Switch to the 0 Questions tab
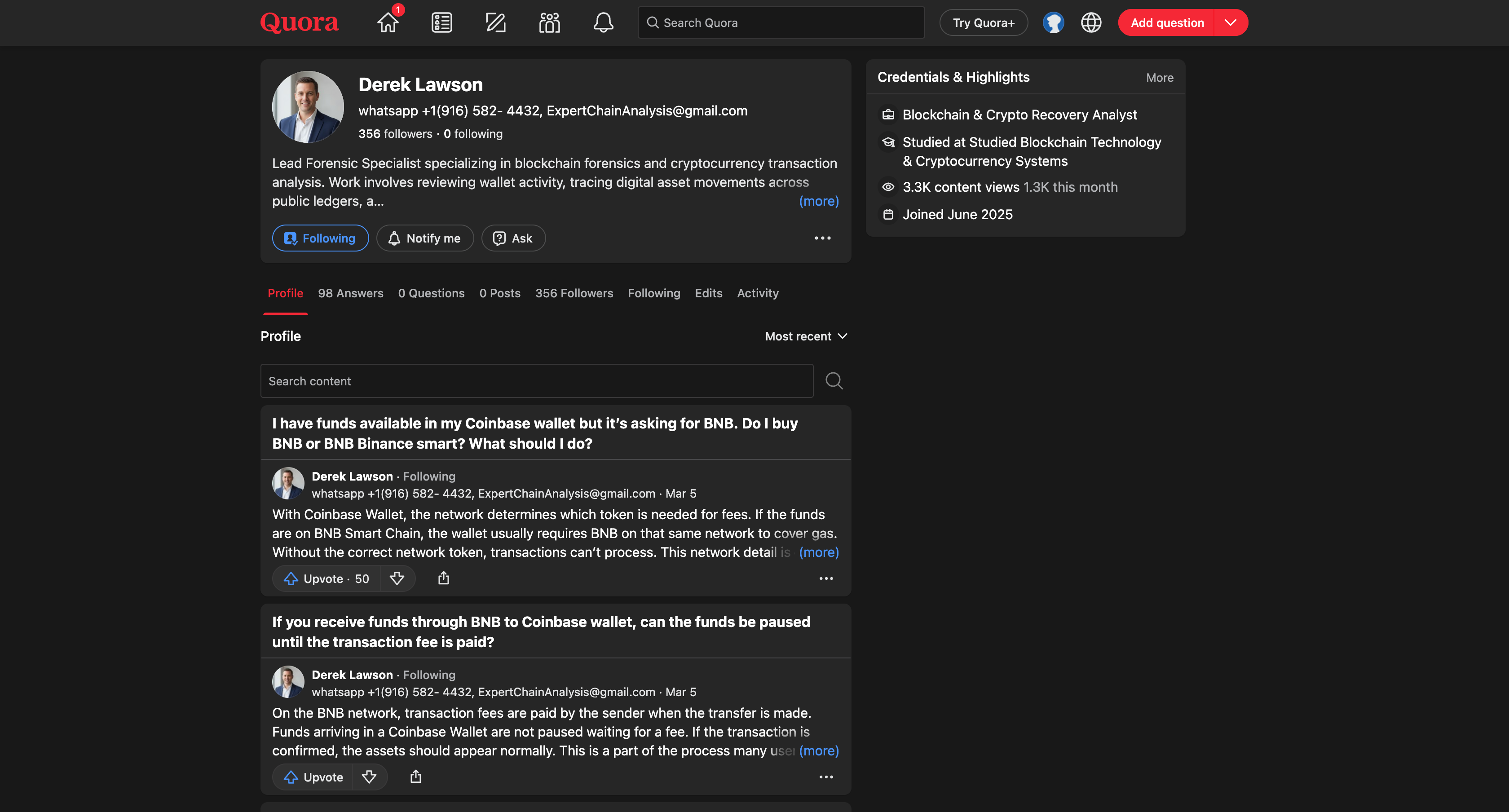The image size is (1509, 812). [431, 293]
